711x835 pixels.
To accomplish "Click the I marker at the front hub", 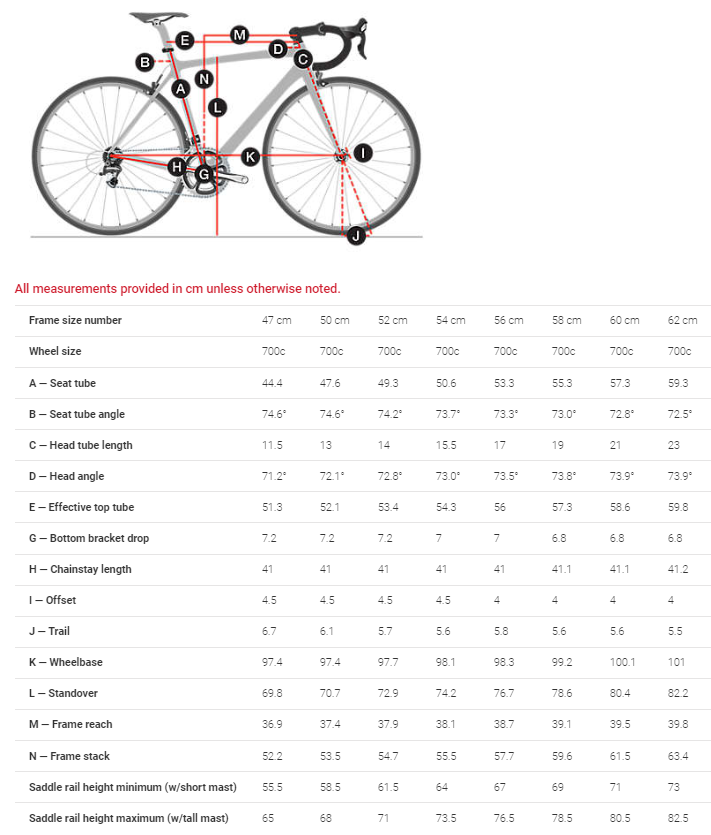I will click(363, 153).
